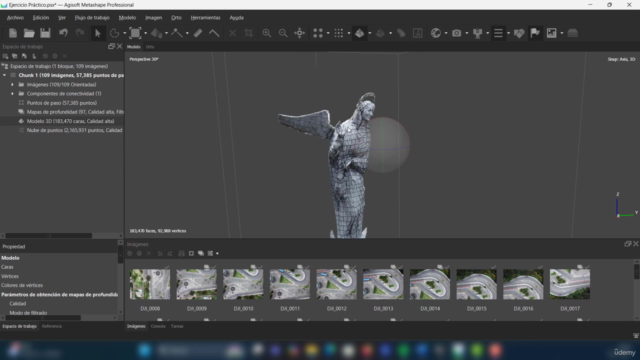Open dropdown arrow next to Resize Region
The width and height of the screenshot is (640, 360).
(x=145, y=33)
